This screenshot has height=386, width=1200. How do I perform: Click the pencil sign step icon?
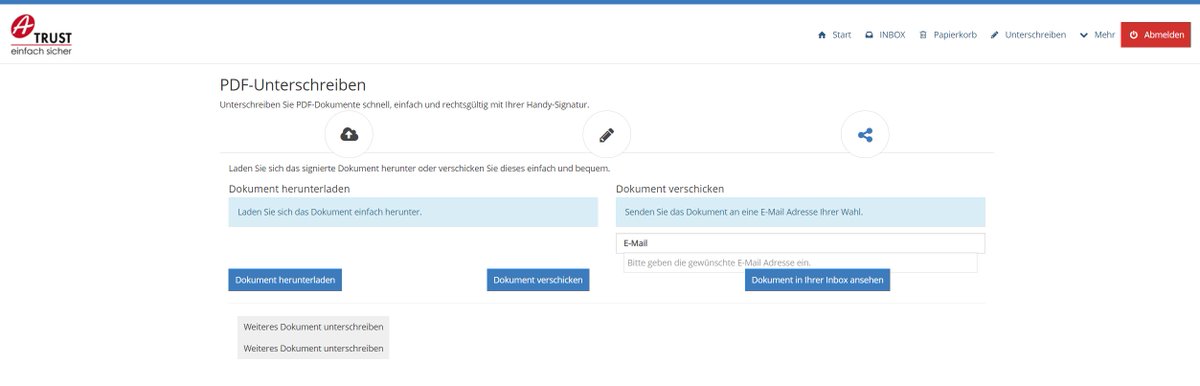[606, 134]
